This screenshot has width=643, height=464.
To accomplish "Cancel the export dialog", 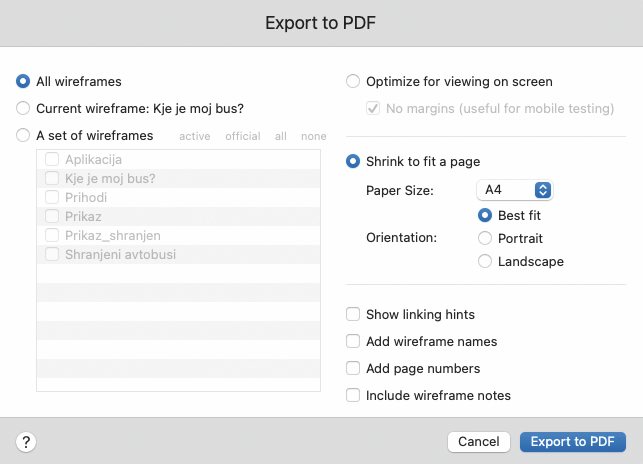I will [x=479, y=442].
